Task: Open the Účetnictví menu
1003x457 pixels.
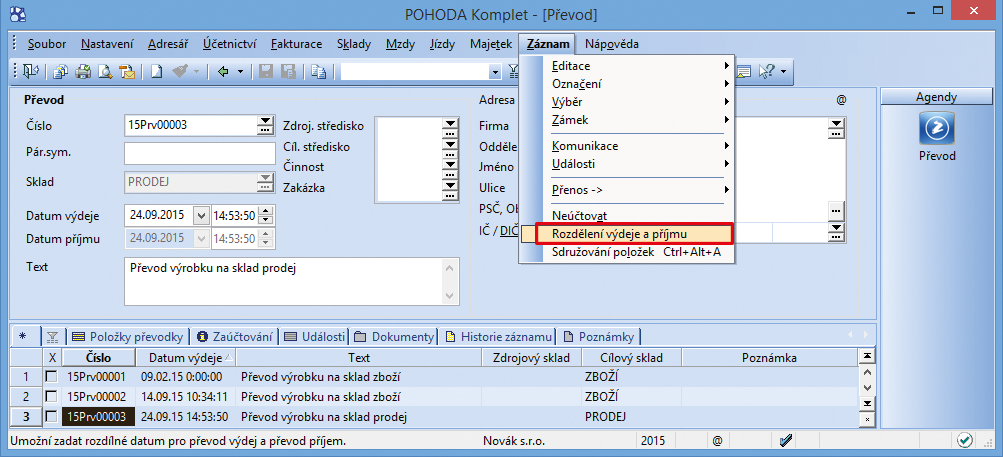Action: tap(229, 44)
